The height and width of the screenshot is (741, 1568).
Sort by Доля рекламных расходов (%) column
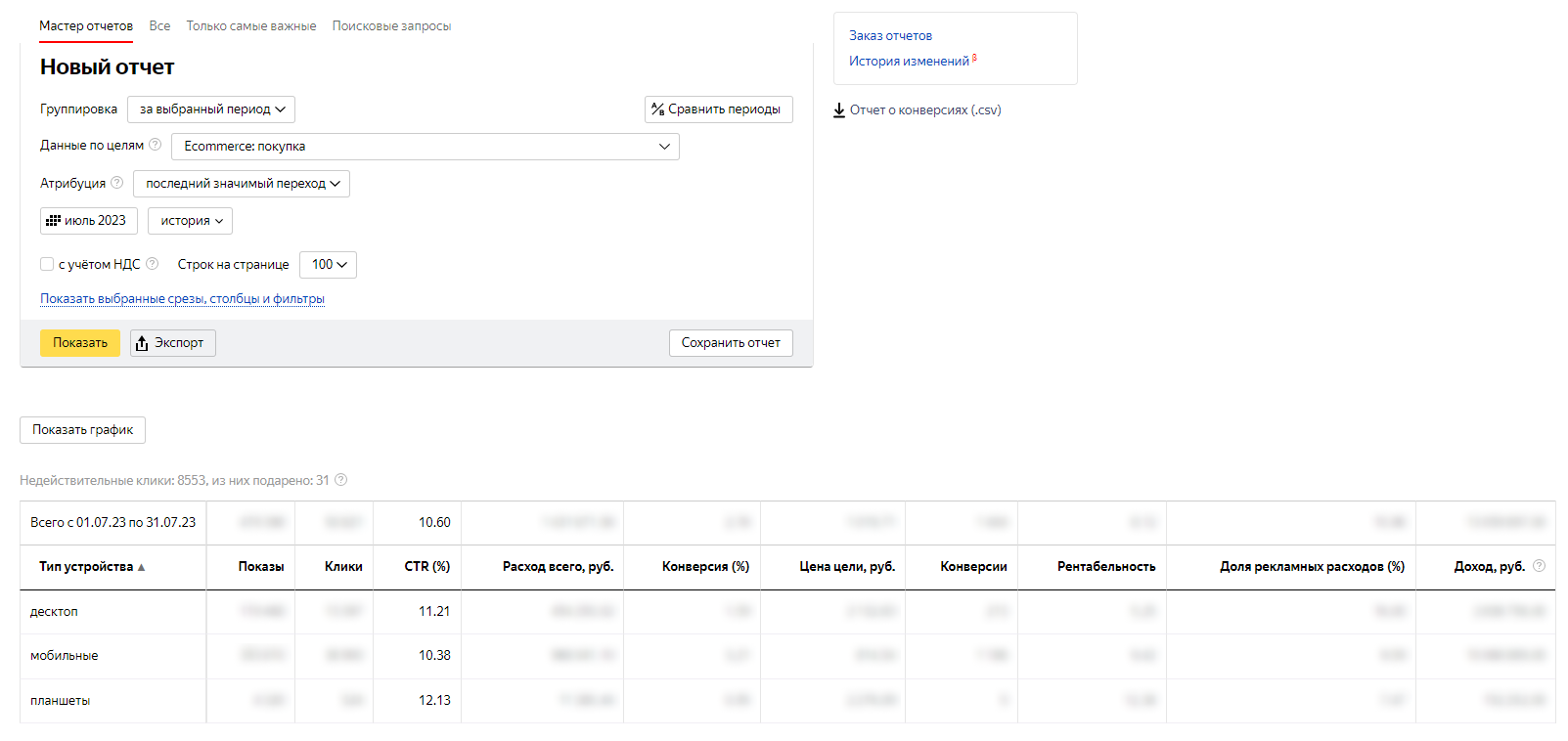coord(1312,567)
